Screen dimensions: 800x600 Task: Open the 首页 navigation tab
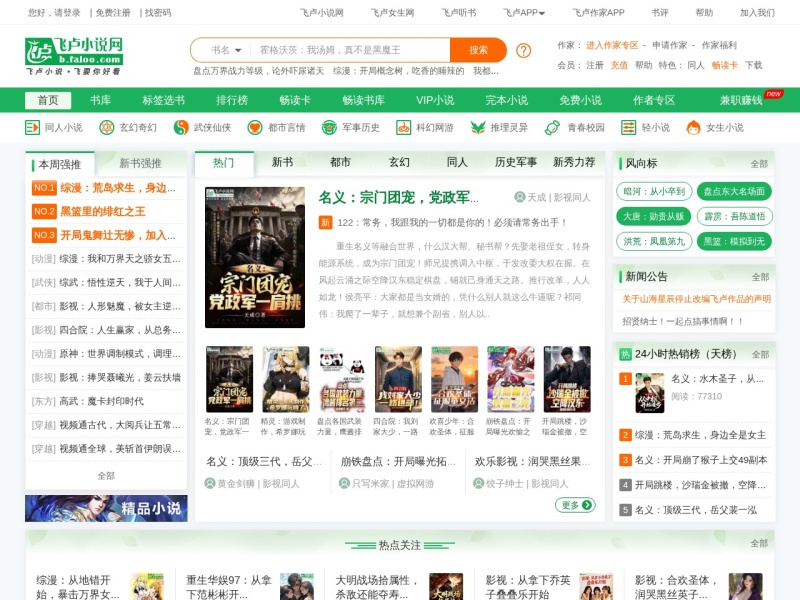pos(48,100)
